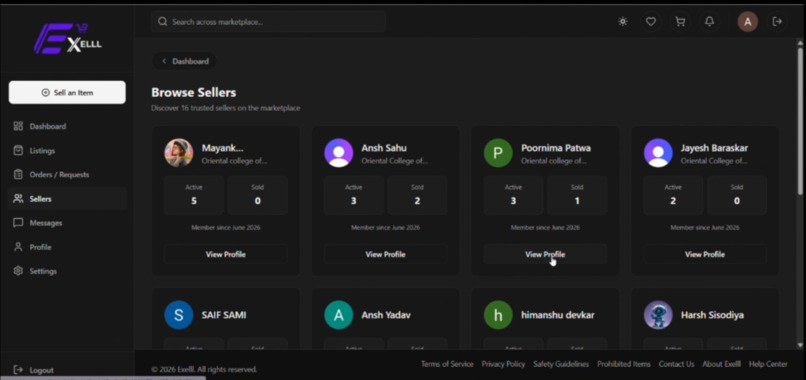The image size is (806, 380).
Task: Focus the 'Search across marketplace' field
Action: pos(268,22)
